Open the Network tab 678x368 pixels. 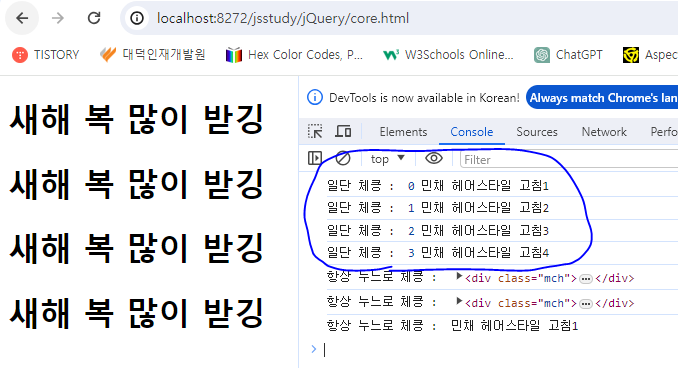[x=604, y=132]
